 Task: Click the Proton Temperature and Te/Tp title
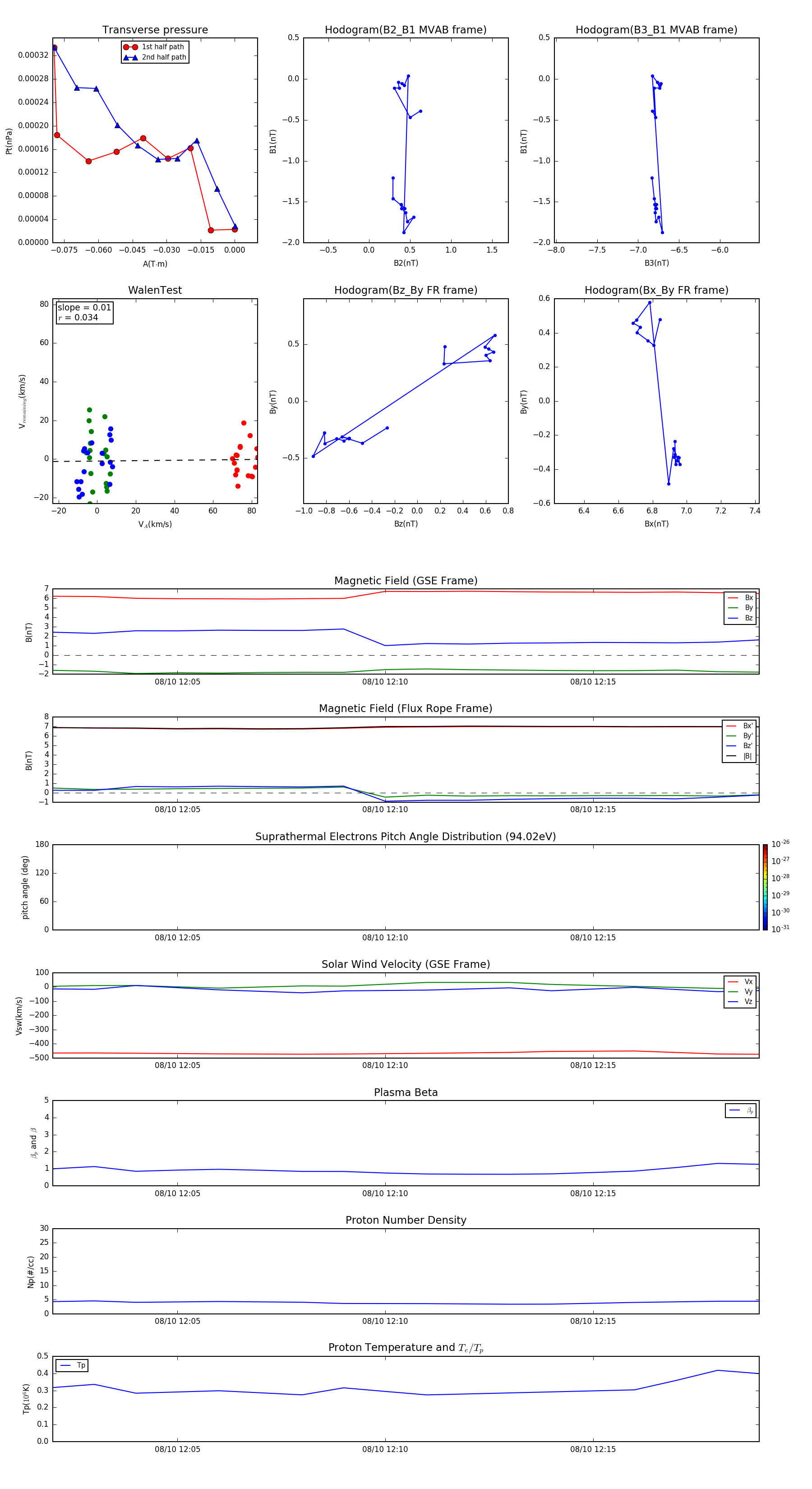pyautogui.click(x=406, y=1347)
